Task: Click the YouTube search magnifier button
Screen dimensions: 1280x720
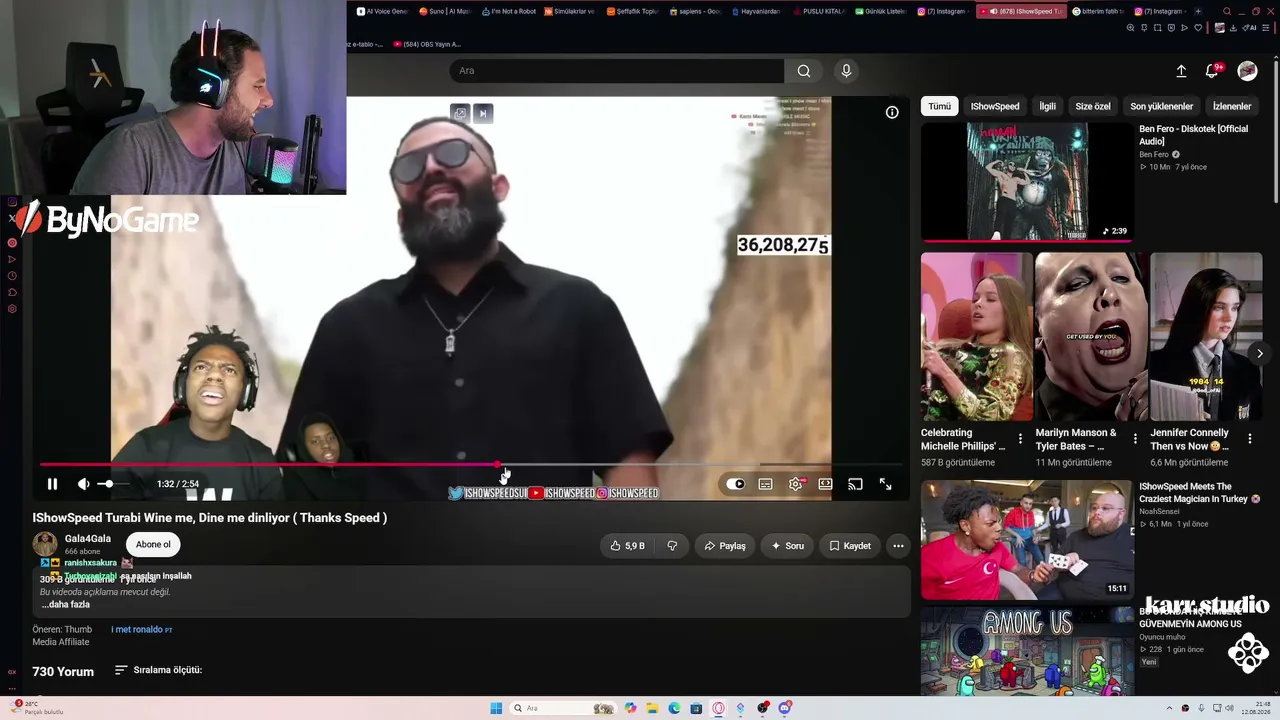Action: coord(804,71)
